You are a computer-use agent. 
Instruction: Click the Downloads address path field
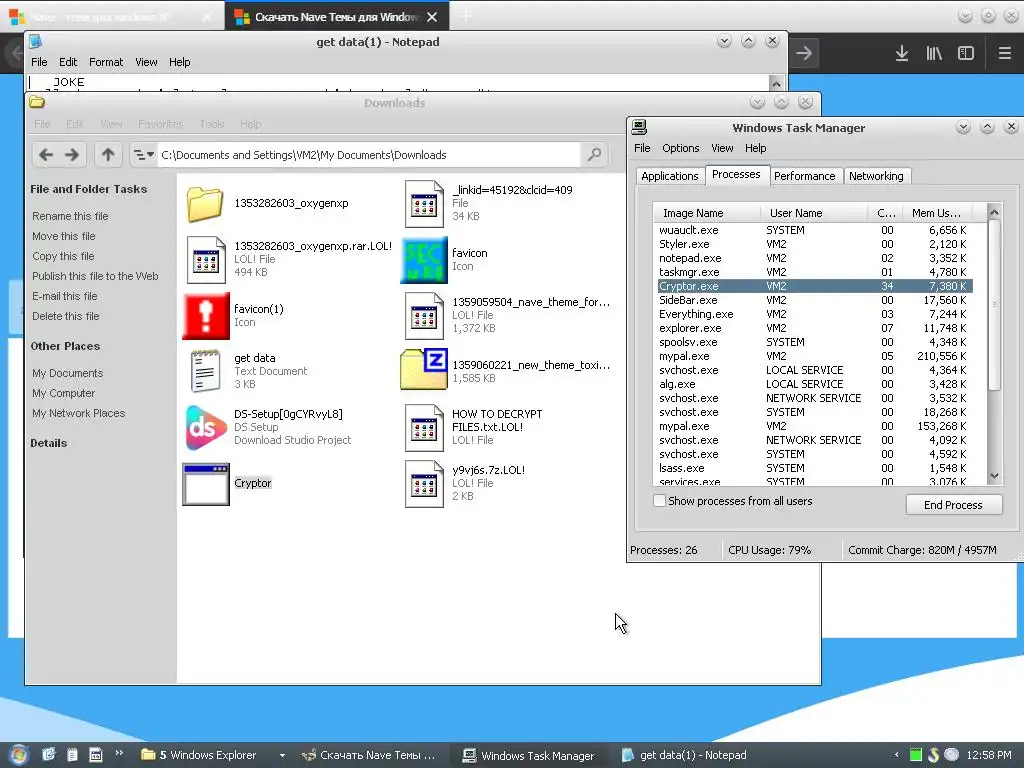pos(369,155)
